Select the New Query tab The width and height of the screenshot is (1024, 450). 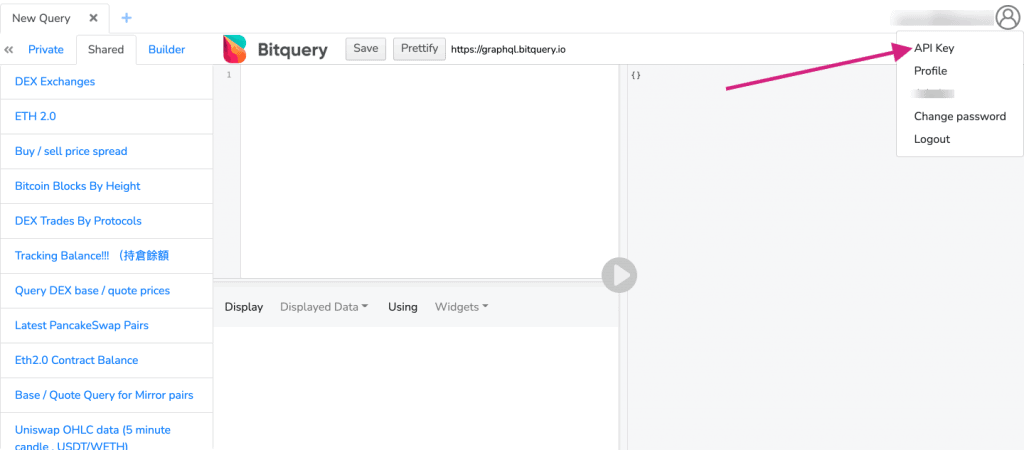(41, 18)
